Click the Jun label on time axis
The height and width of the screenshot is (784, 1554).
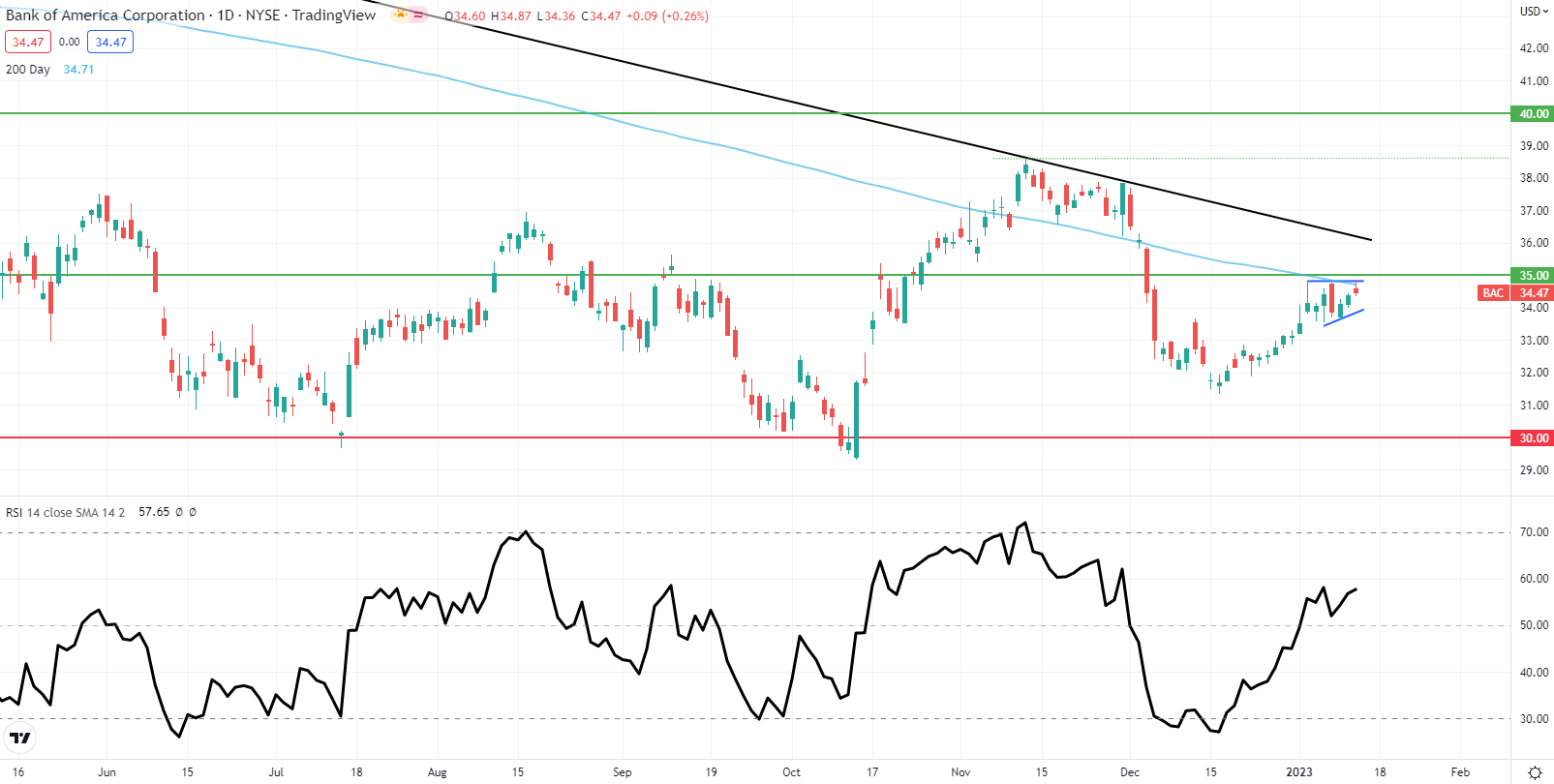click(x=107, y=772)
